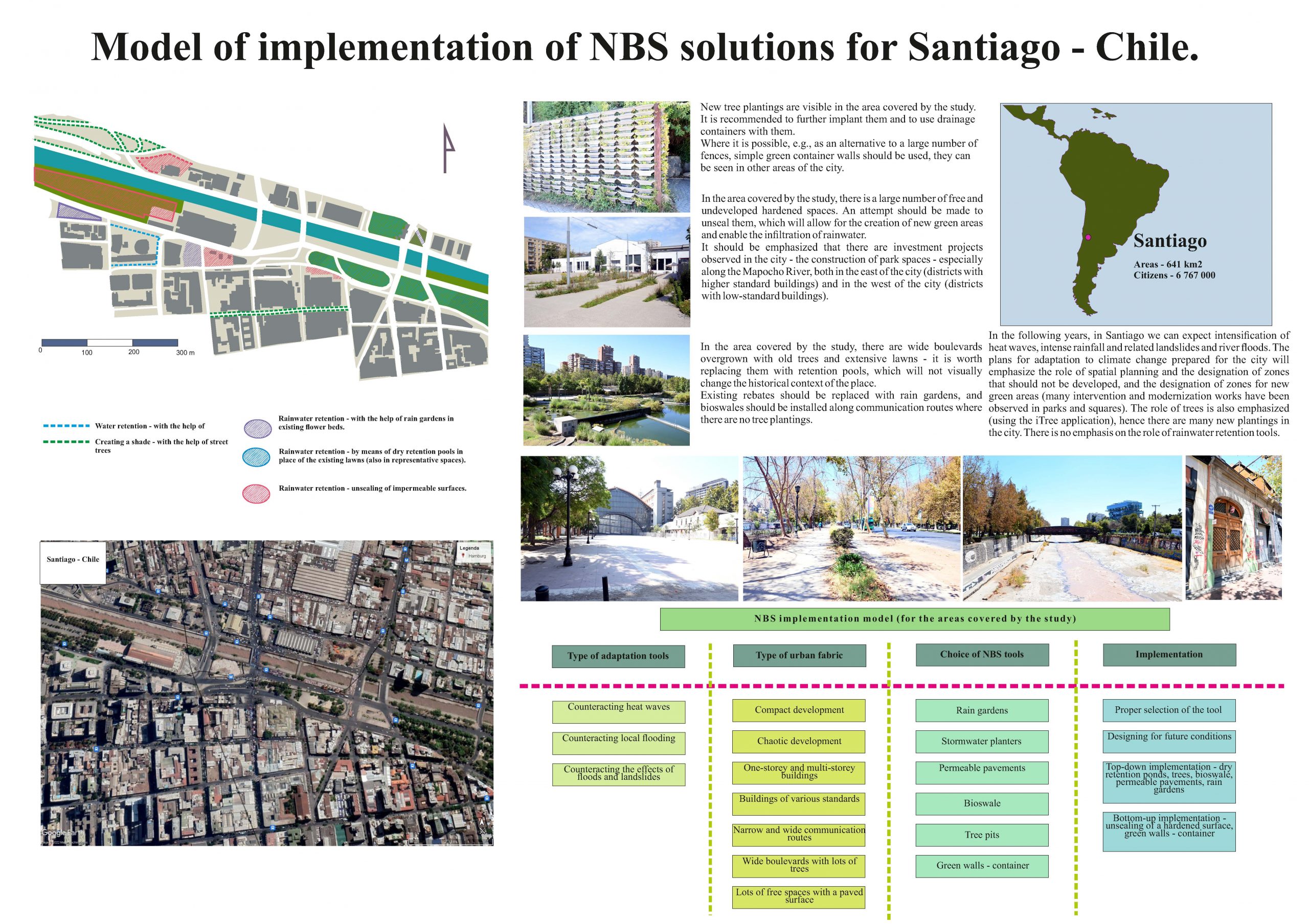Click 'Lots of free spaces with a paved surface'
1309x924 pixels.
click(799, 897)
